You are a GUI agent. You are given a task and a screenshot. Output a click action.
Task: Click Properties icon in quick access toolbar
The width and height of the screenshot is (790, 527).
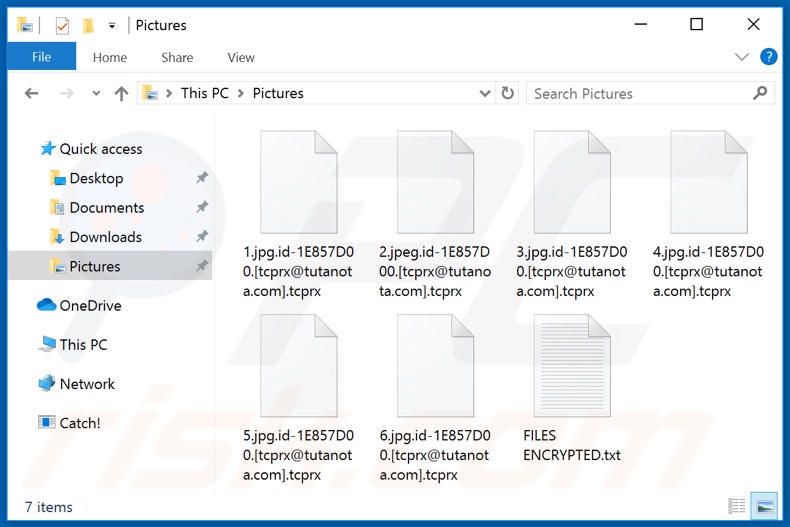62,25
